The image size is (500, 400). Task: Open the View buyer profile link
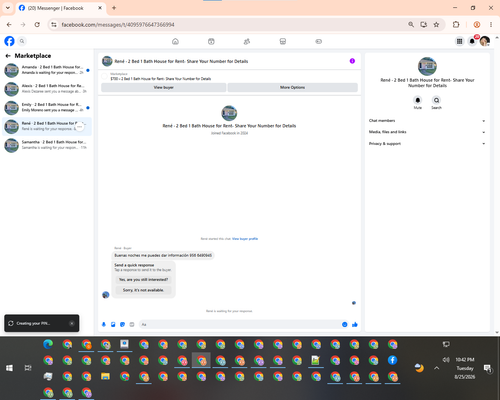[x=245, y=239]
